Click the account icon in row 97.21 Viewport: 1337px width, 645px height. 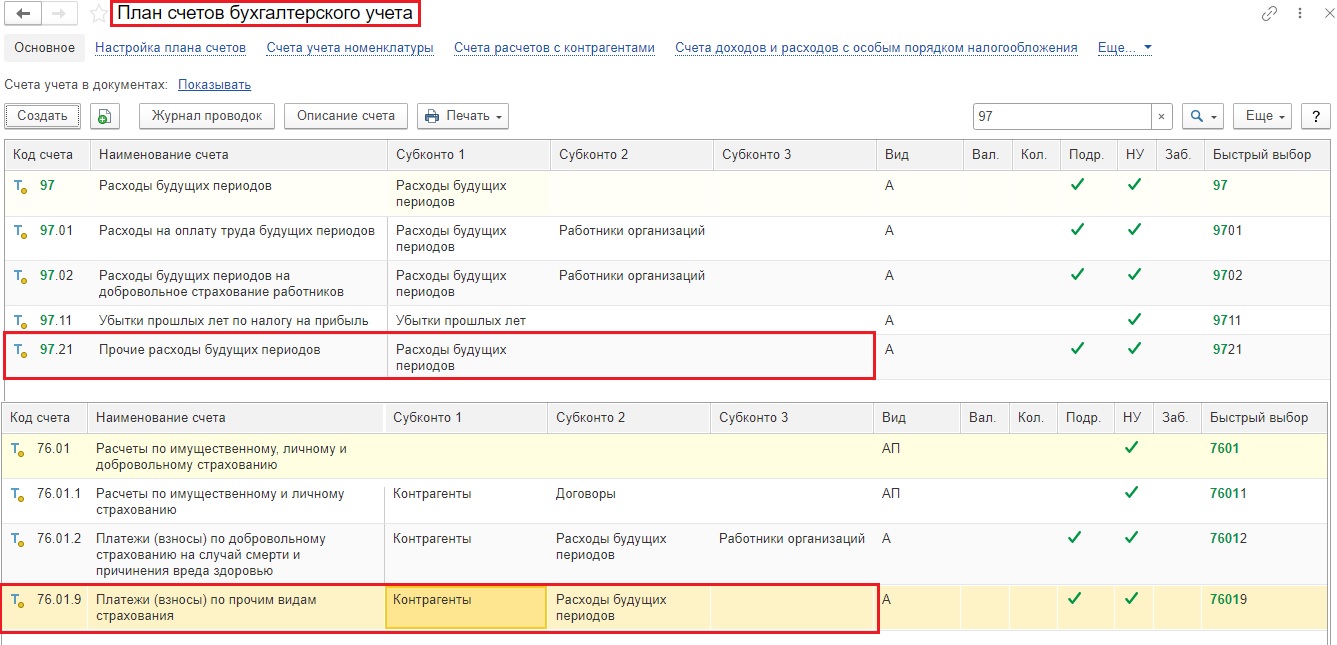click(x=19, y=351)
